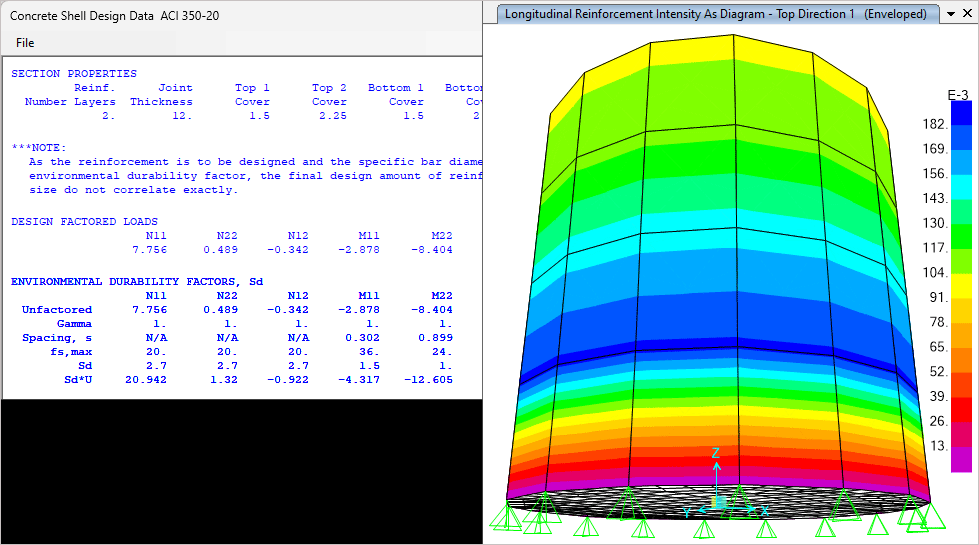Click the SECTION PROPERTIES heading
Viewport: 979px width, 545px height.
74,73
